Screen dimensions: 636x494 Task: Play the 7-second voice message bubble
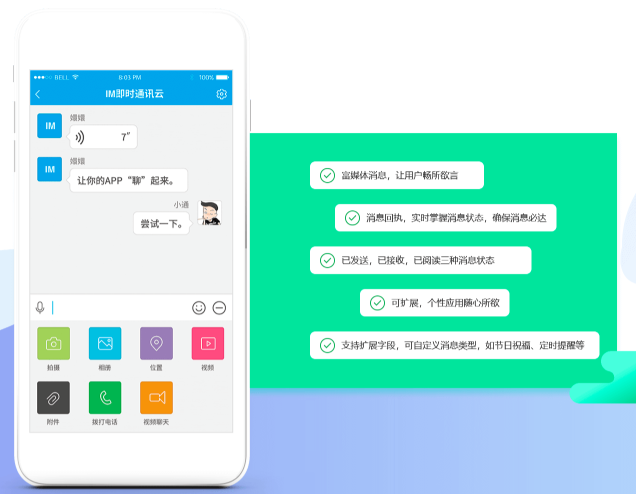pyautogui.click(x=103, y=137)
